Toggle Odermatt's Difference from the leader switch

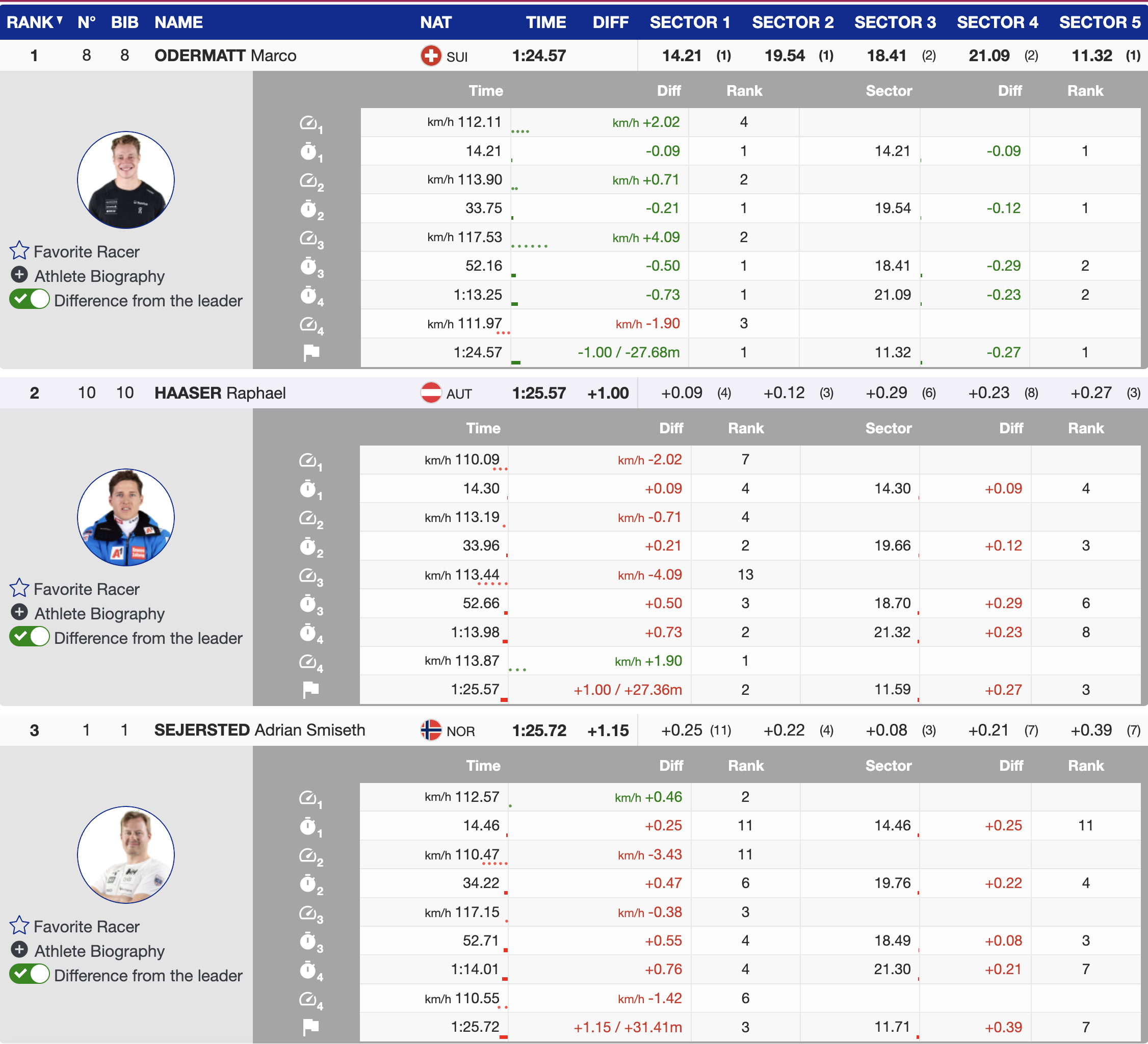(x=30, y=300)
